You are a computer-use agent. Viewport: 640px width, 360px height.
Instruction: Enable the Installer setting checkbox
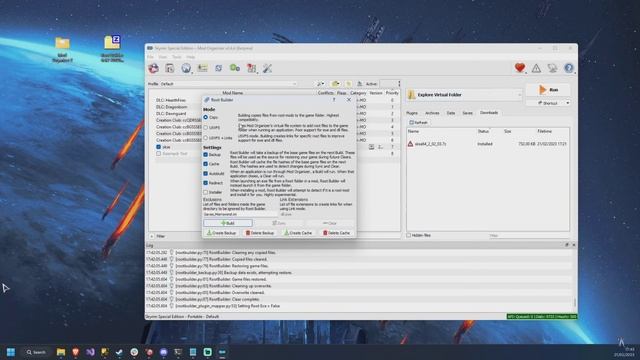point(206,192)
